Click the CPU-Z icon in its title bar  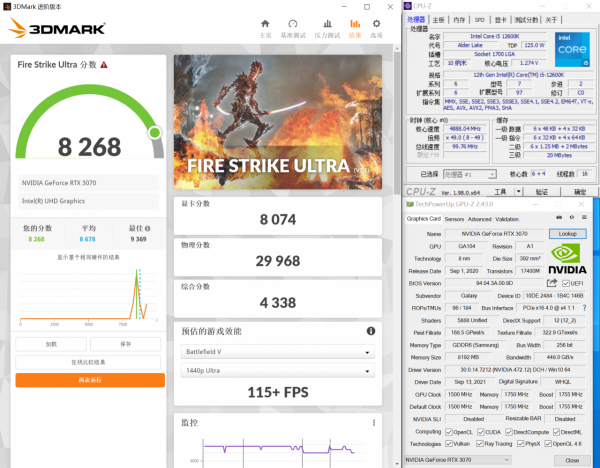tap(408, 6)
